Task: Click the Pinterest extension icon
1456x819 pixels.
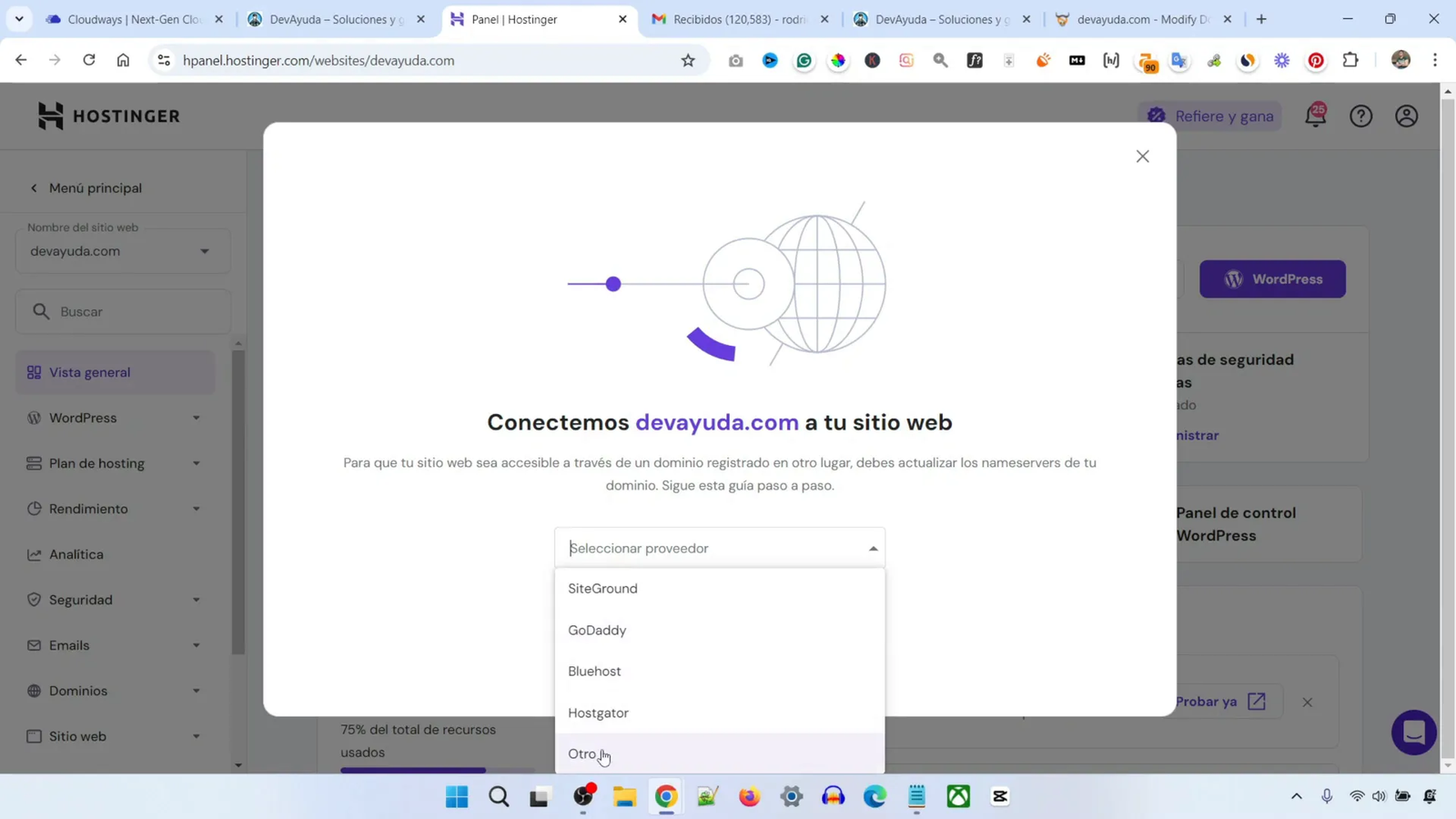Action: [1315, 60]
